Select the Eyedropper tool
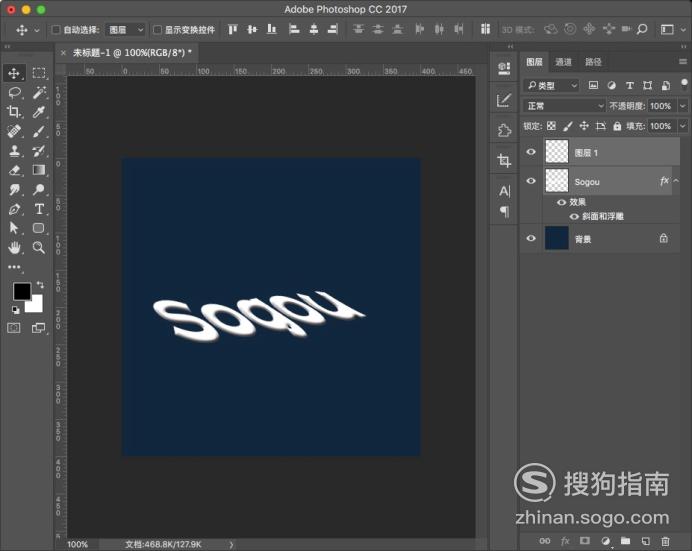692x551 pixels. [x=39, y=112]
